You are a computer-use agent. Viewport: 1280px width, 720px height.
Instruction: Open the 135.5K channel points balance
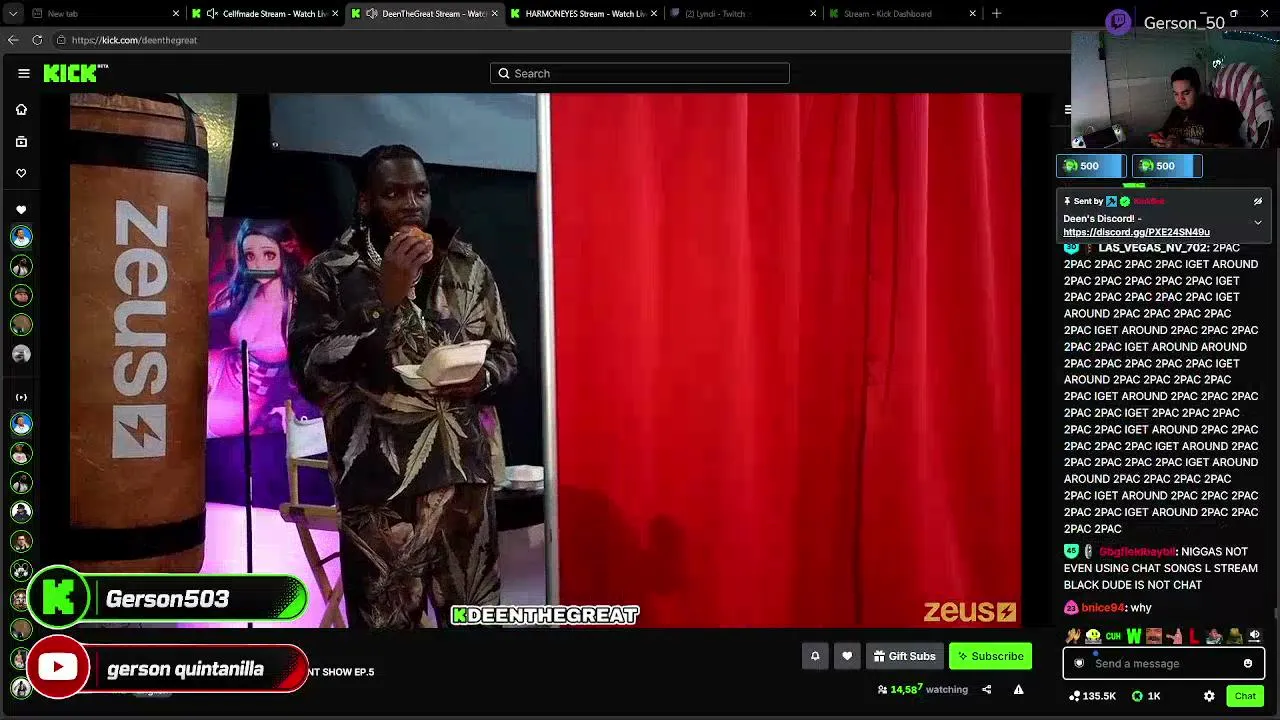tap(1092, 696)
